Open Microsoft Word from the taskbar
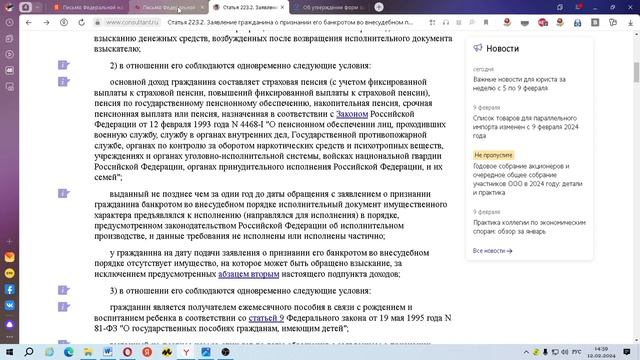The image size is (640, 360). click(x=108, y=352)
